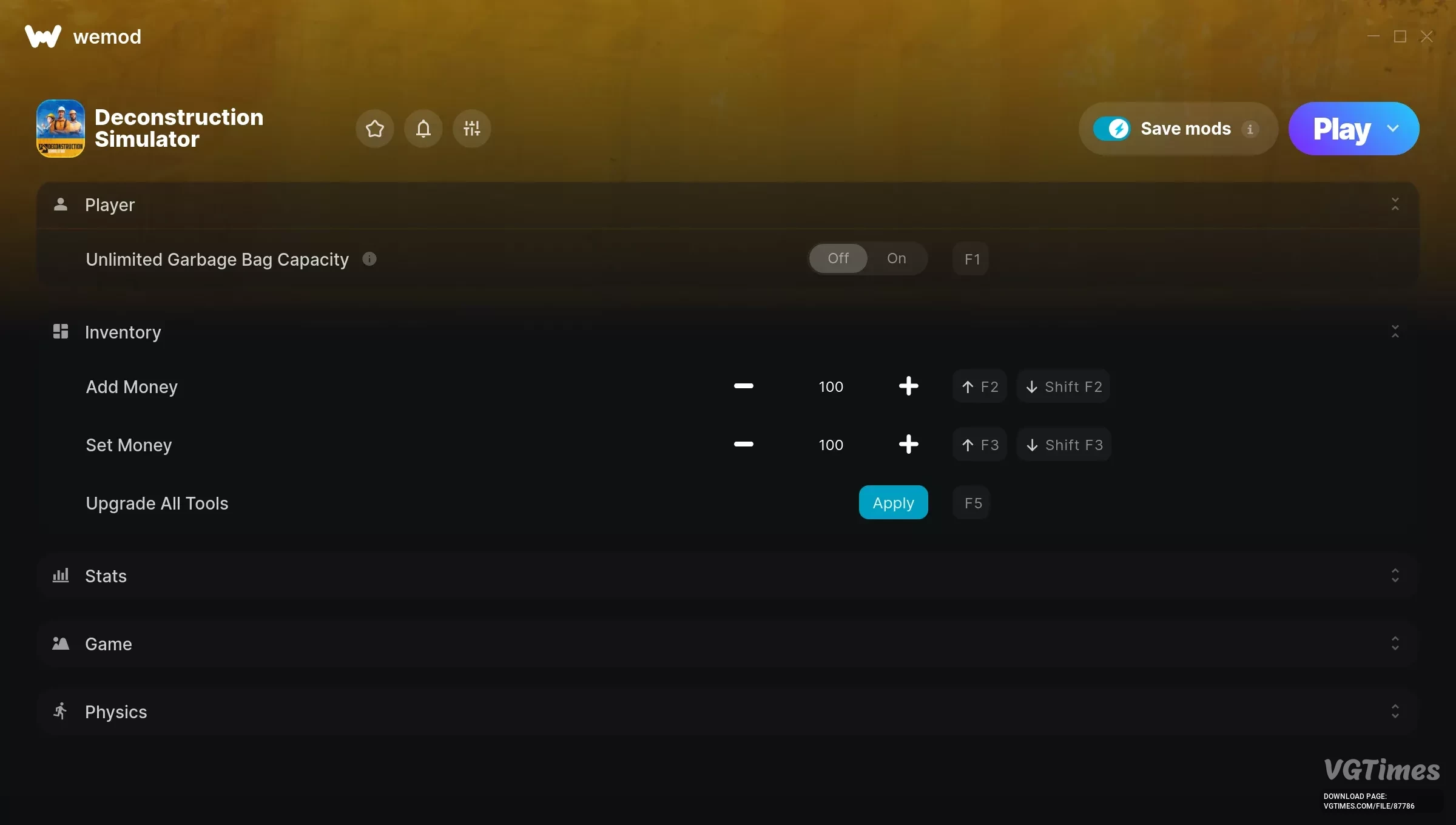Viewport: 1456px width, 825px height.
Task: Edit the Add Money value field
Action: point(831,386)
